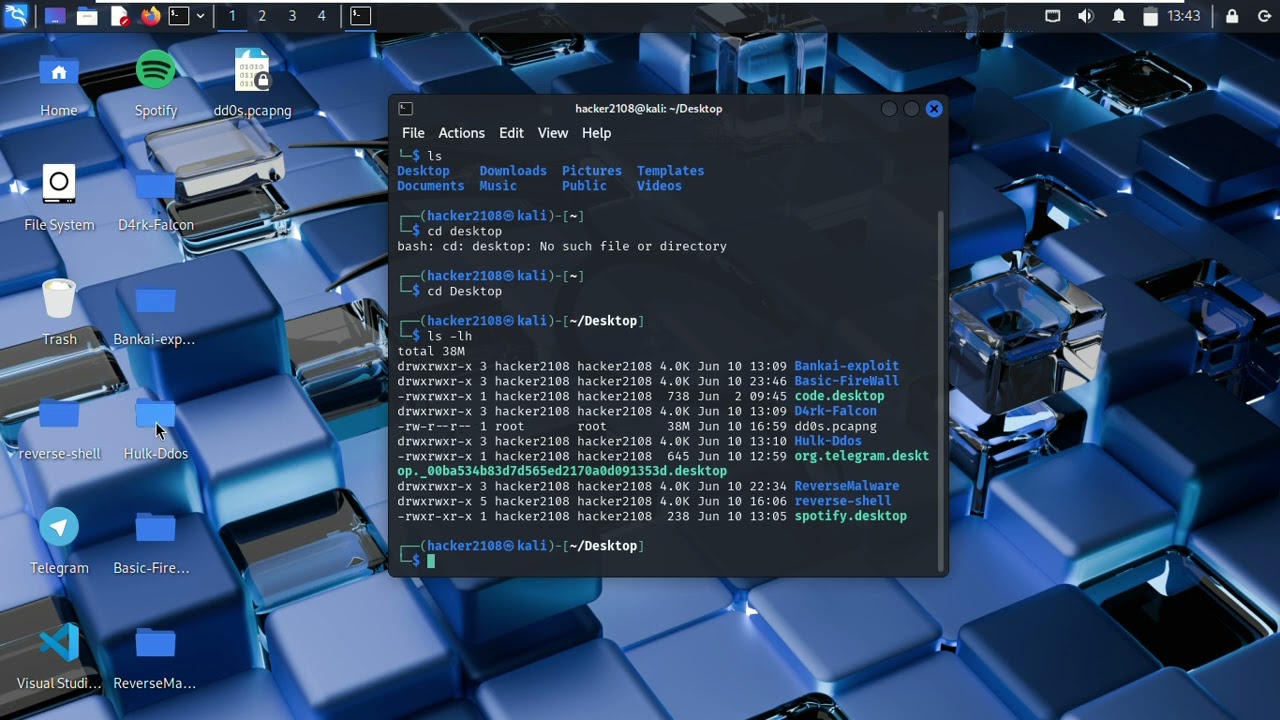Click 'ReverseMalware' in the terminal listing
Image resolution: width=1280 pixels, height=720 pixels.
pos(847,486)
